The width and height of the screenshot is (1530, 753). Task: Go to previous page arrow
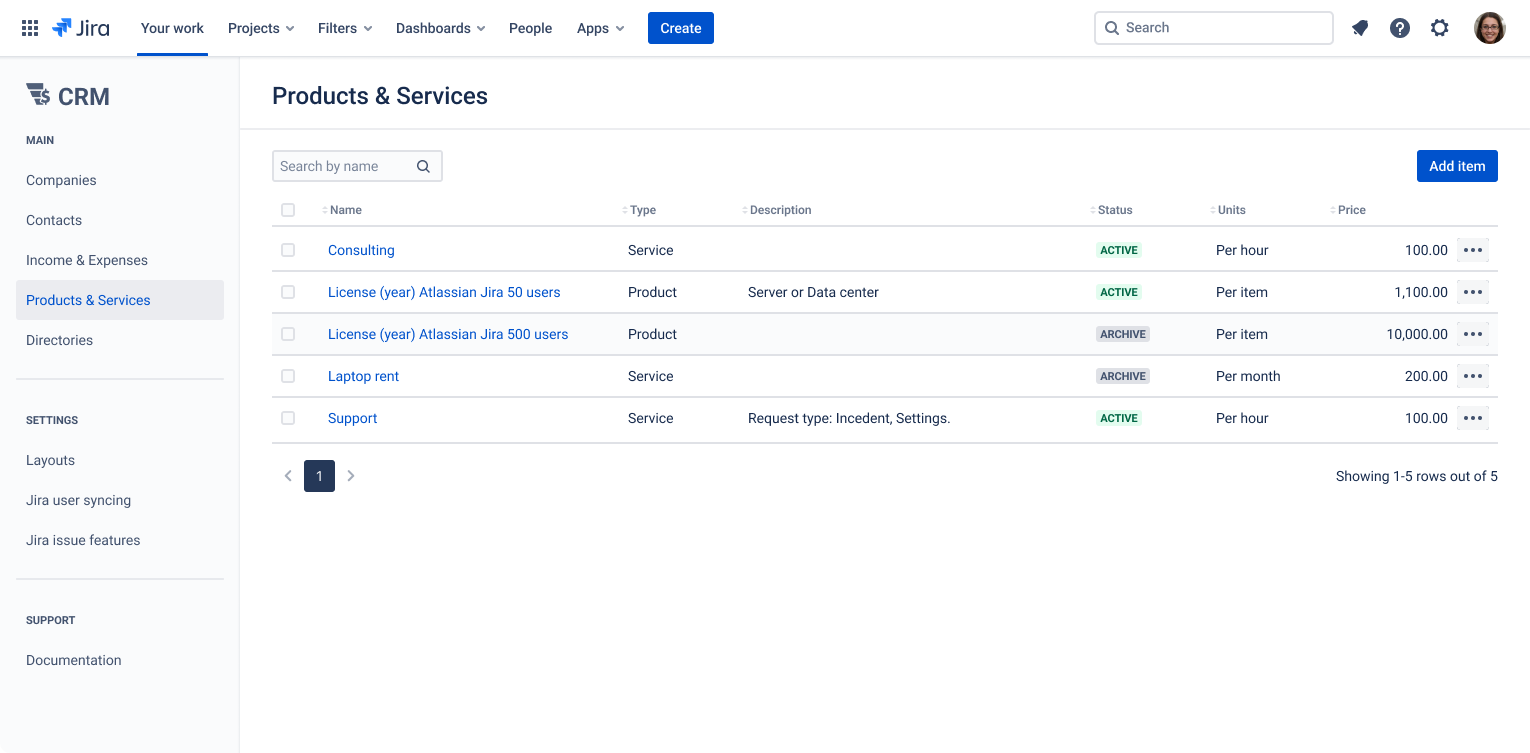[x=288, y=476]
